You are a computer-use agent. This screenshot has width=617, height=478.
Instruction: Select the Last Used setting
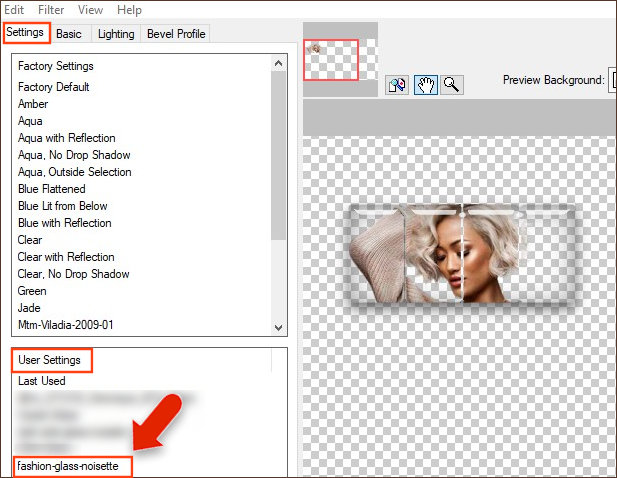(42, 381)
